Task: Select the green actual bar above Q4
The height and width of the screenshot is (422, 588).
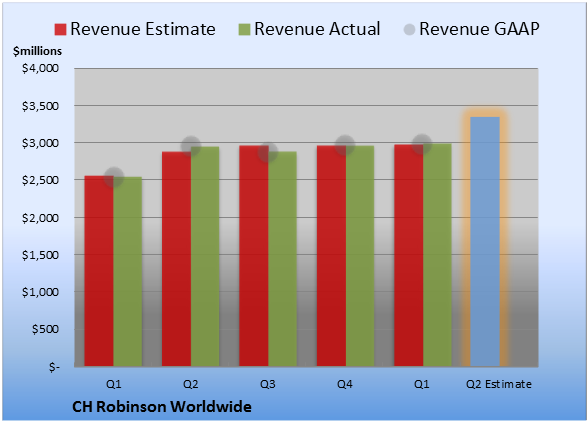Action: click(x=360, y=256)
